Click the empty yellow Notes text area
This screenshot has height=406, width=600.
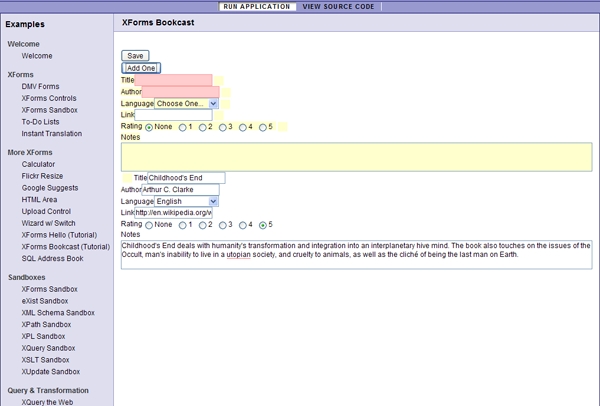click(356, 155)
